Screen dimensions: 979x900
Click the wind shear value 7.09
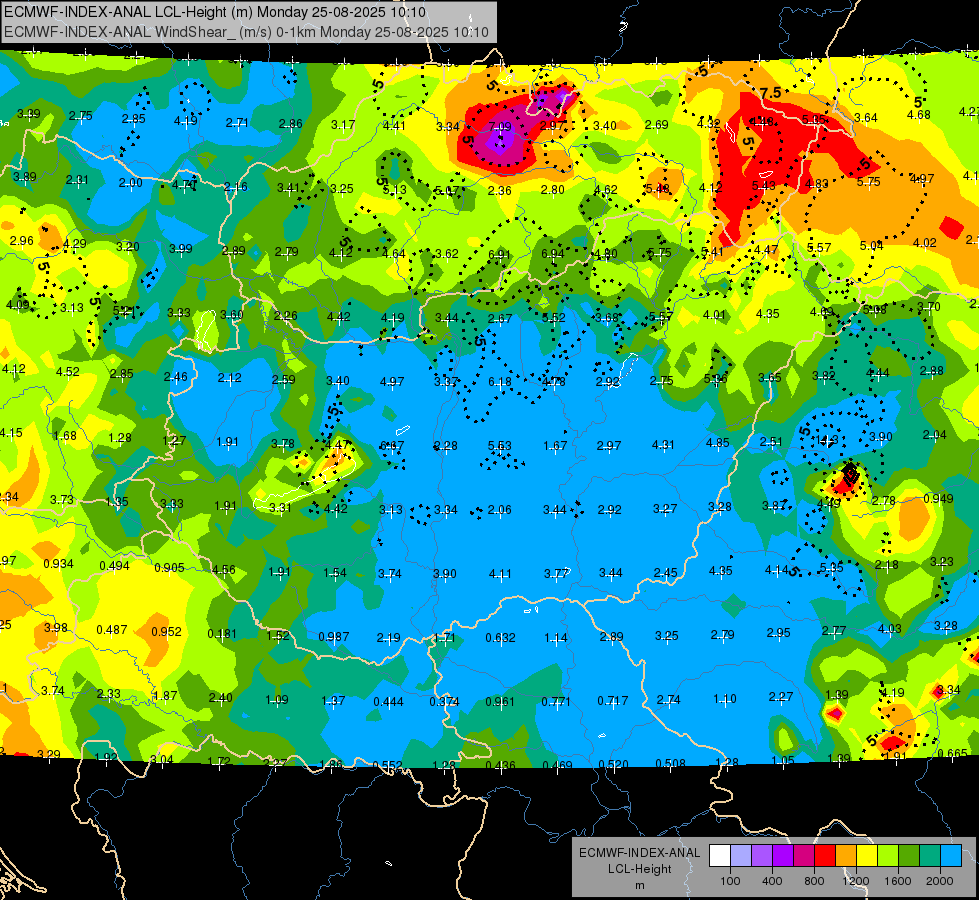click(499, 127)
